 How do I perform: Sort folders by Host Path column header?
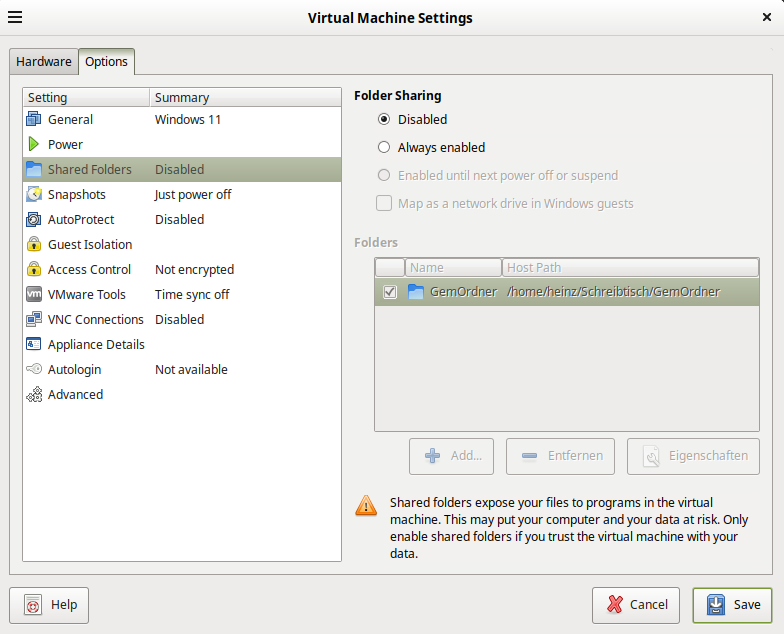[x=630, y=267]
